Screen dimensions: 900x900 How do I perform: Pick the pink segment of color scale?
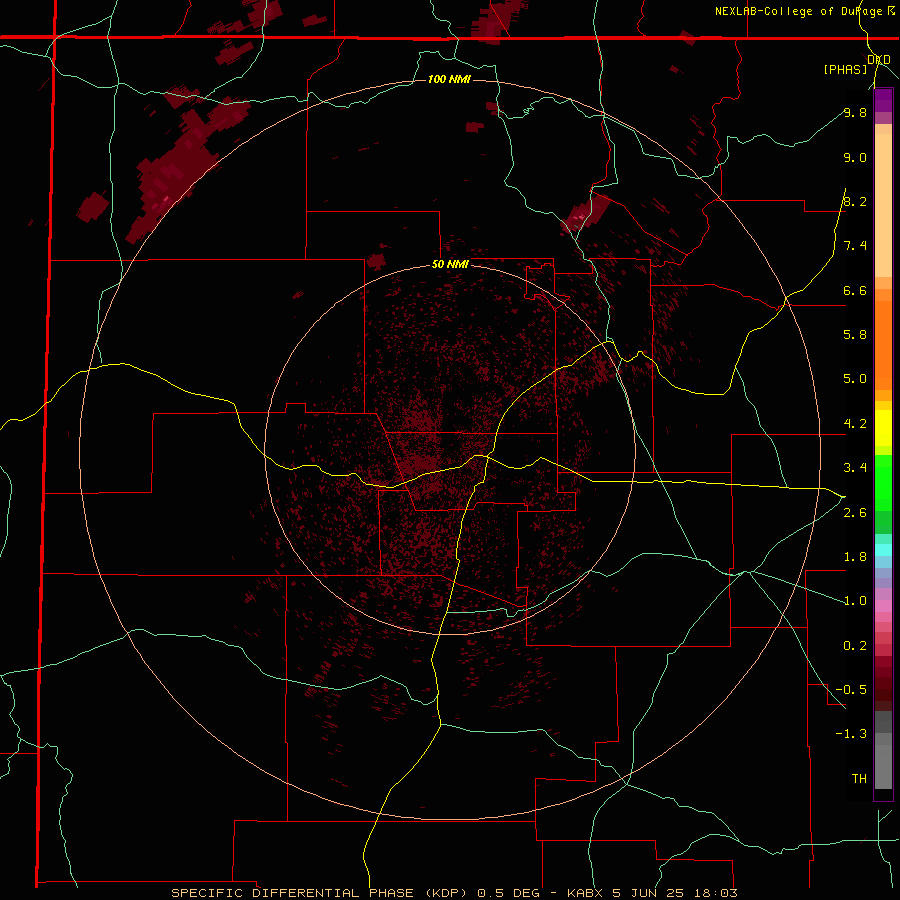883,606
